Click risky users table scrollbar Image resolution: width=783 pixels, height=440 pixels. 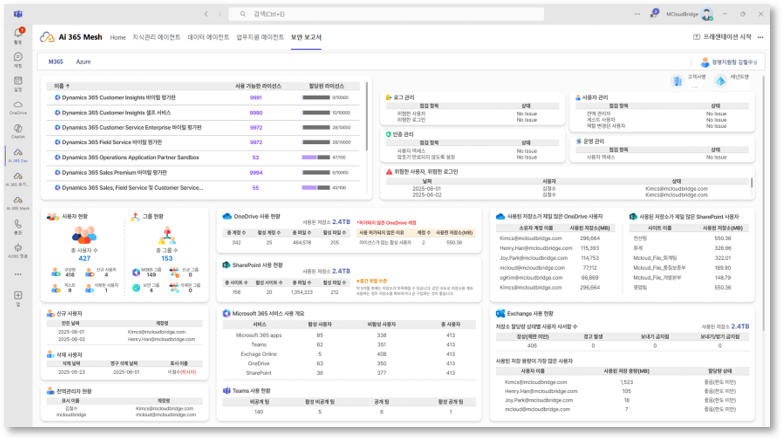(752, 183)
